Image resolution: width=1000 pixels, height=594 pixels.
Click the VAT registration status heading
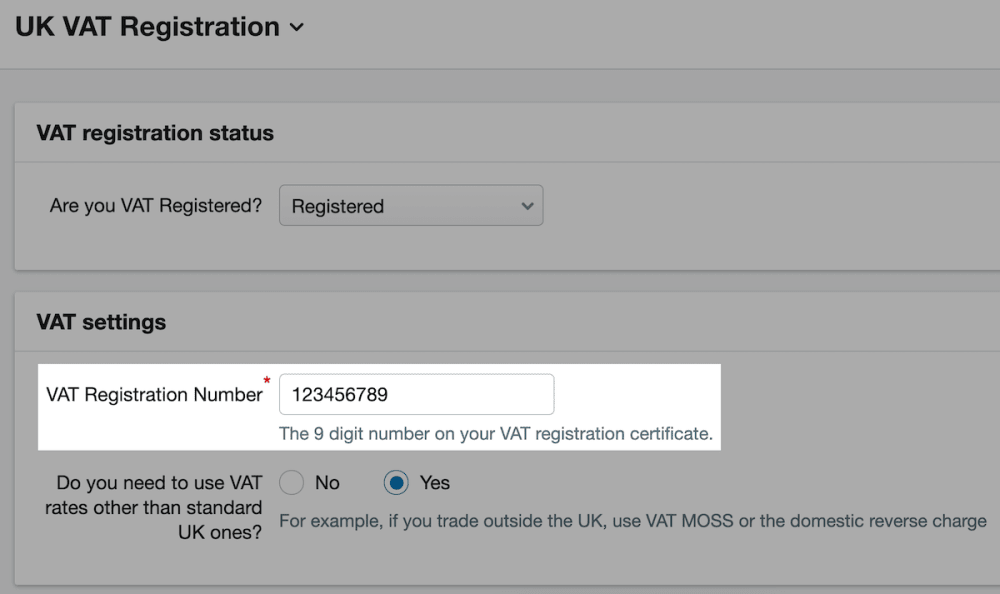(x=155, y=133)
